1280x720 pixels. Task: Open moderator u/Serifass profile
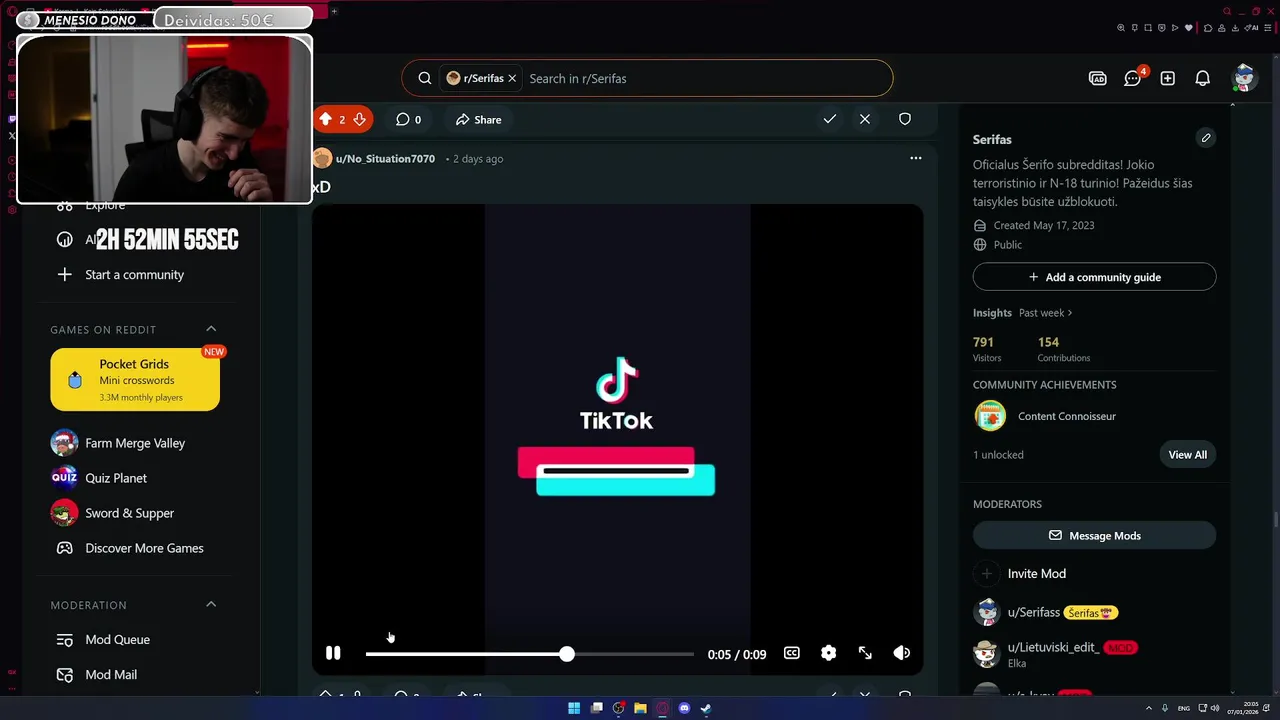click(1033, 612)
